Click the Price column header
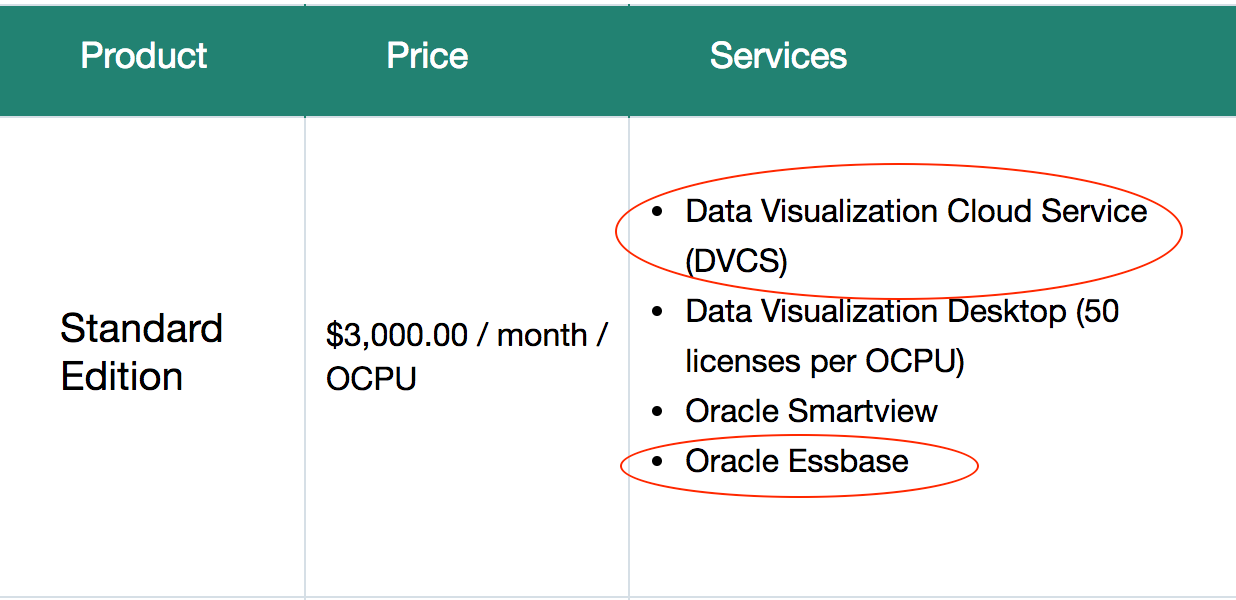Viewport: 1236px width, 600px height. click(x=427, y=56)
